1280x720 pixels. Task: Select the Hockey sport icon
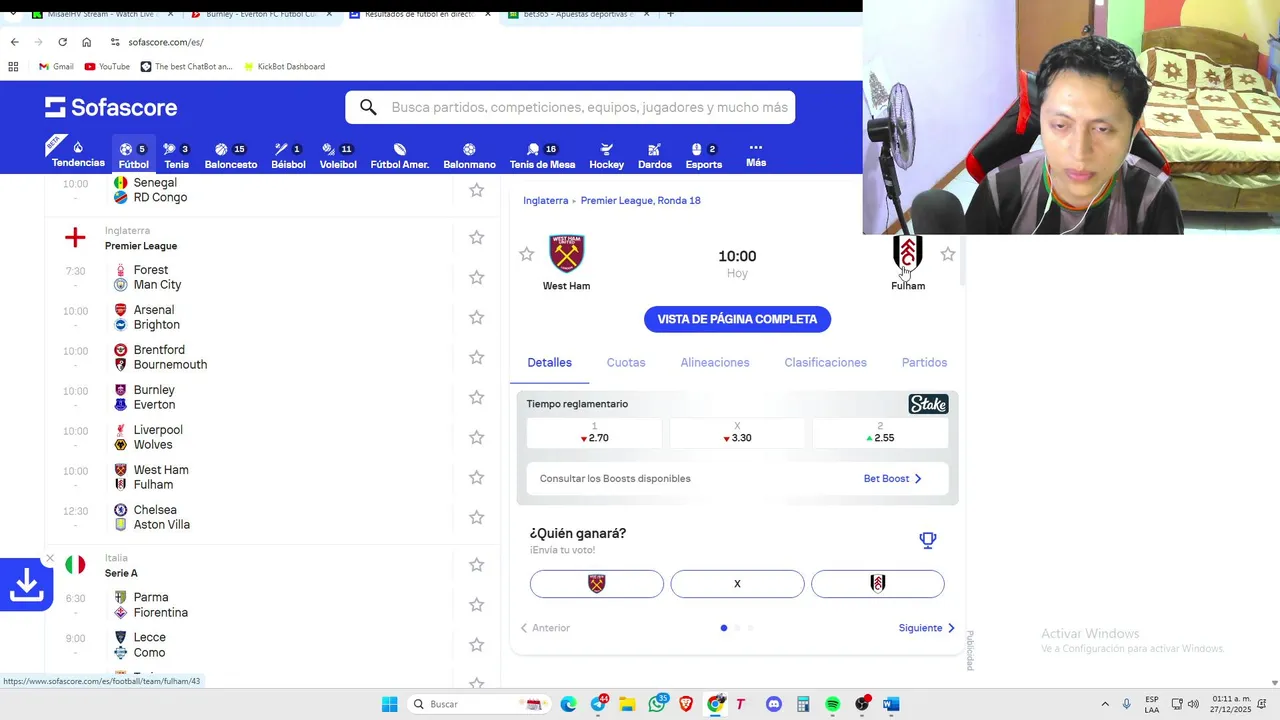pyautogui.click(x=606, y=155)
